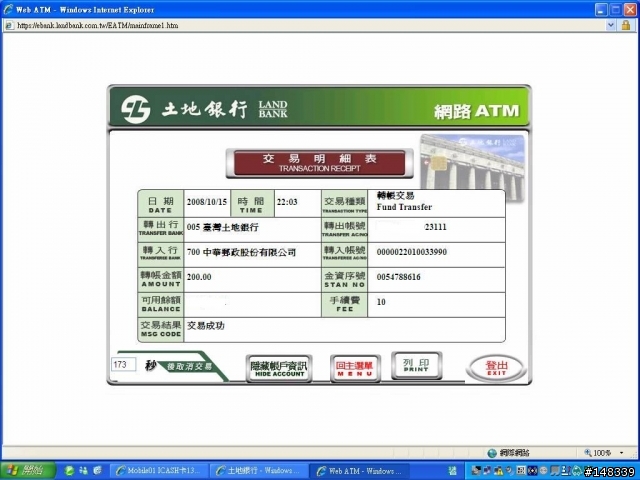Screen dimensions: 640x480
Task: Click the second quick launch icon
Action: tap(84, 471)
